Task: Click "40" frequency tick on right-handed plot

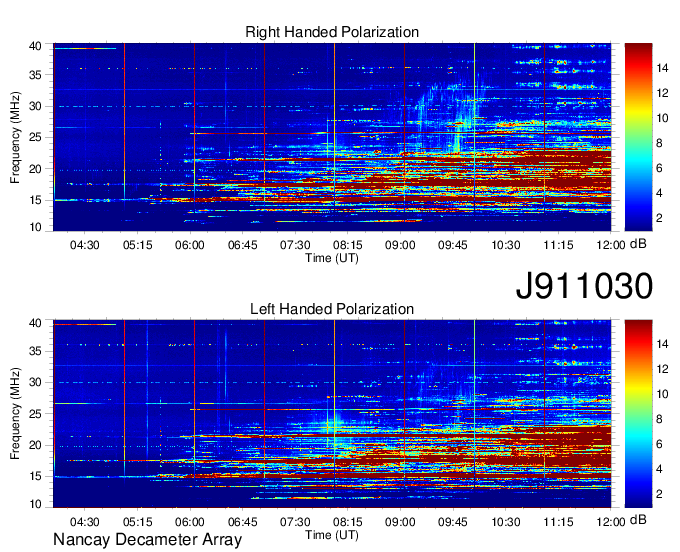Action: click(35, 46)
